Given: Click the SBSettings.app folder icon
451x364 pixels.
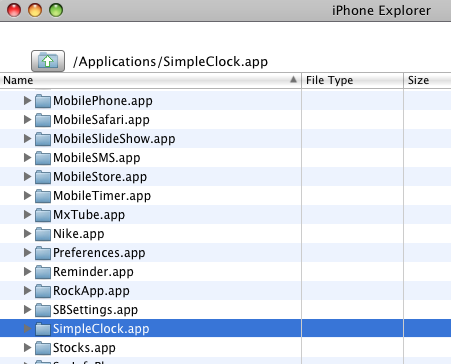Looking at the screenshot, I should (x=43, y=310).
